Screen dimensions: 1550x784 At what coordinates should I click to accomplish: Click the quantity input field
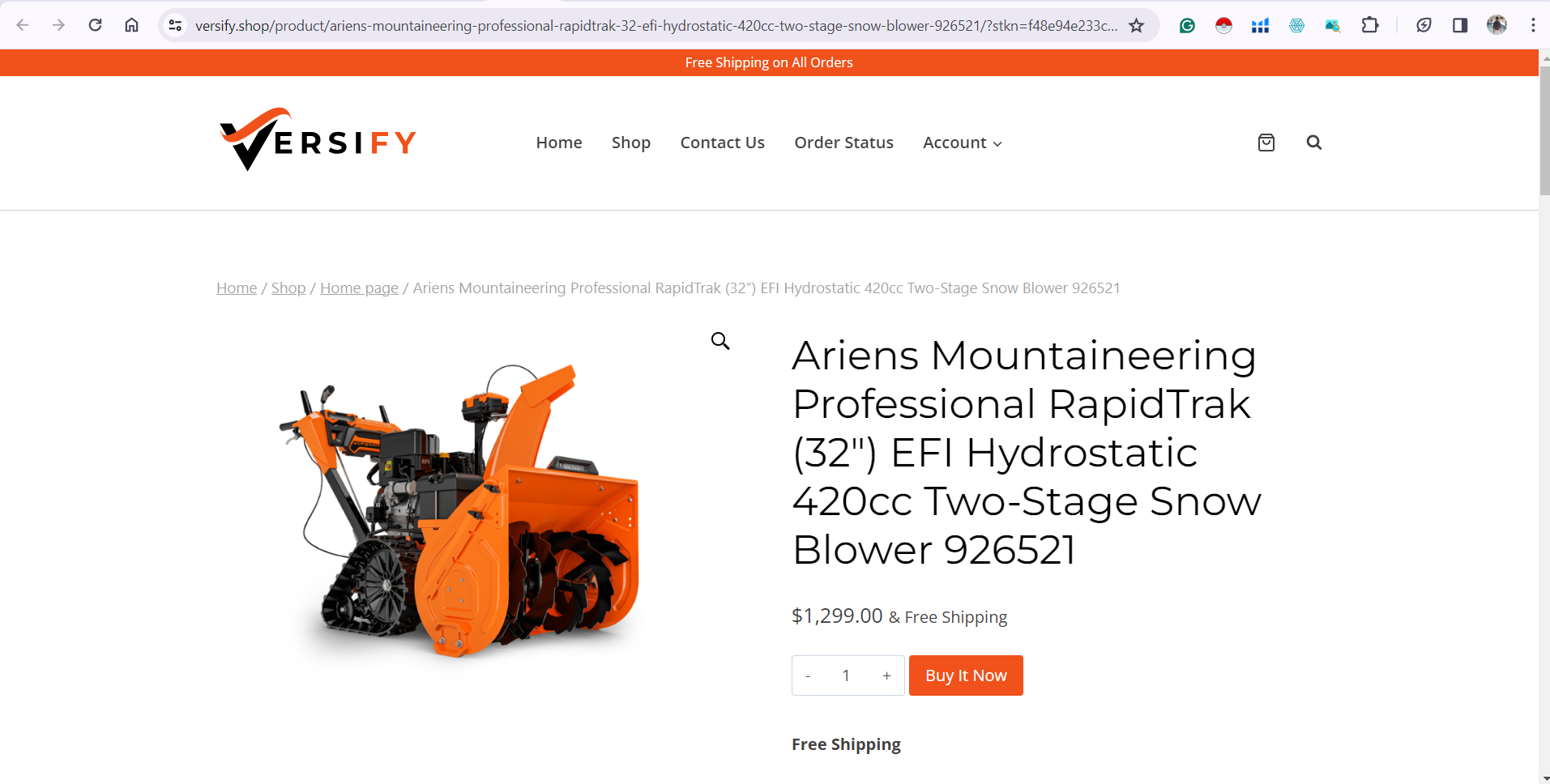click(846, 675)
